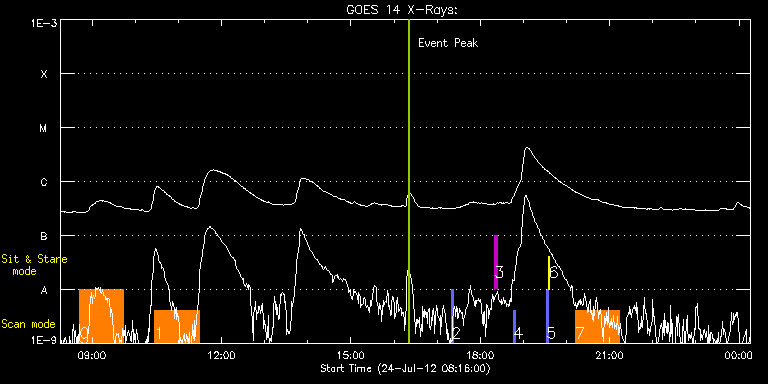Click the 'Sit & Stare mode' label
This screenshot has width=768, height=384.
click(x=34, y=264)
